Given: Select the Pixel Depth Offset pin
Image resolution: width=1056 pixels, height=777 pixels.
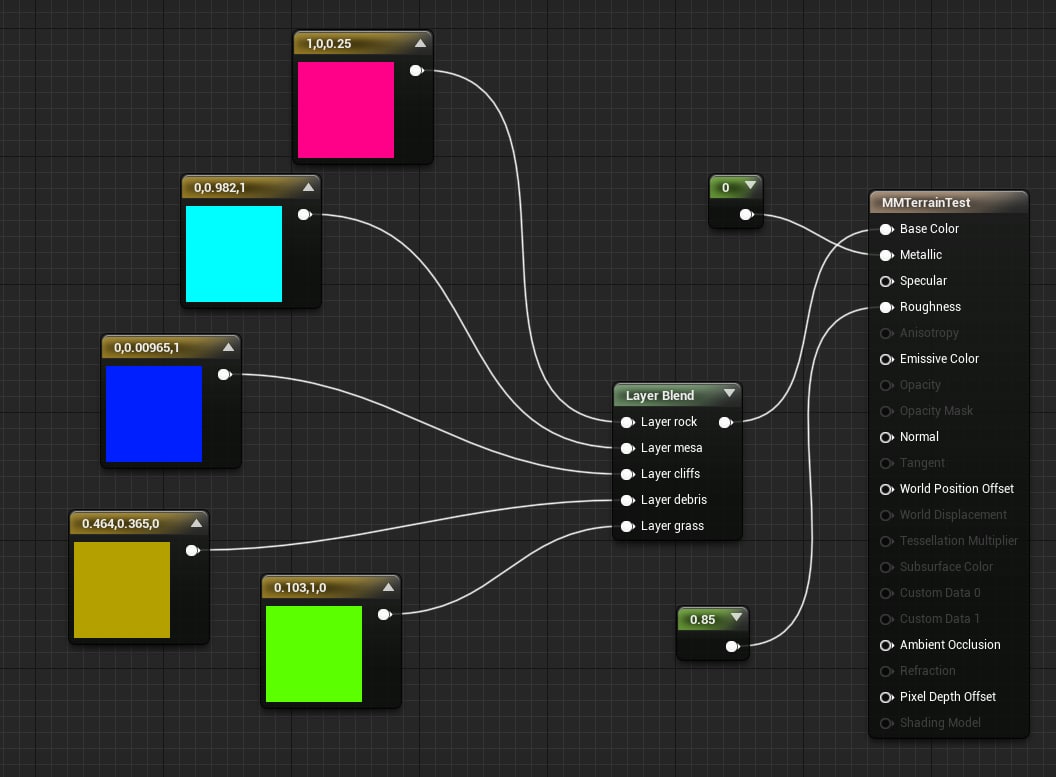Looking at the screenshot, I should (887, 697).
